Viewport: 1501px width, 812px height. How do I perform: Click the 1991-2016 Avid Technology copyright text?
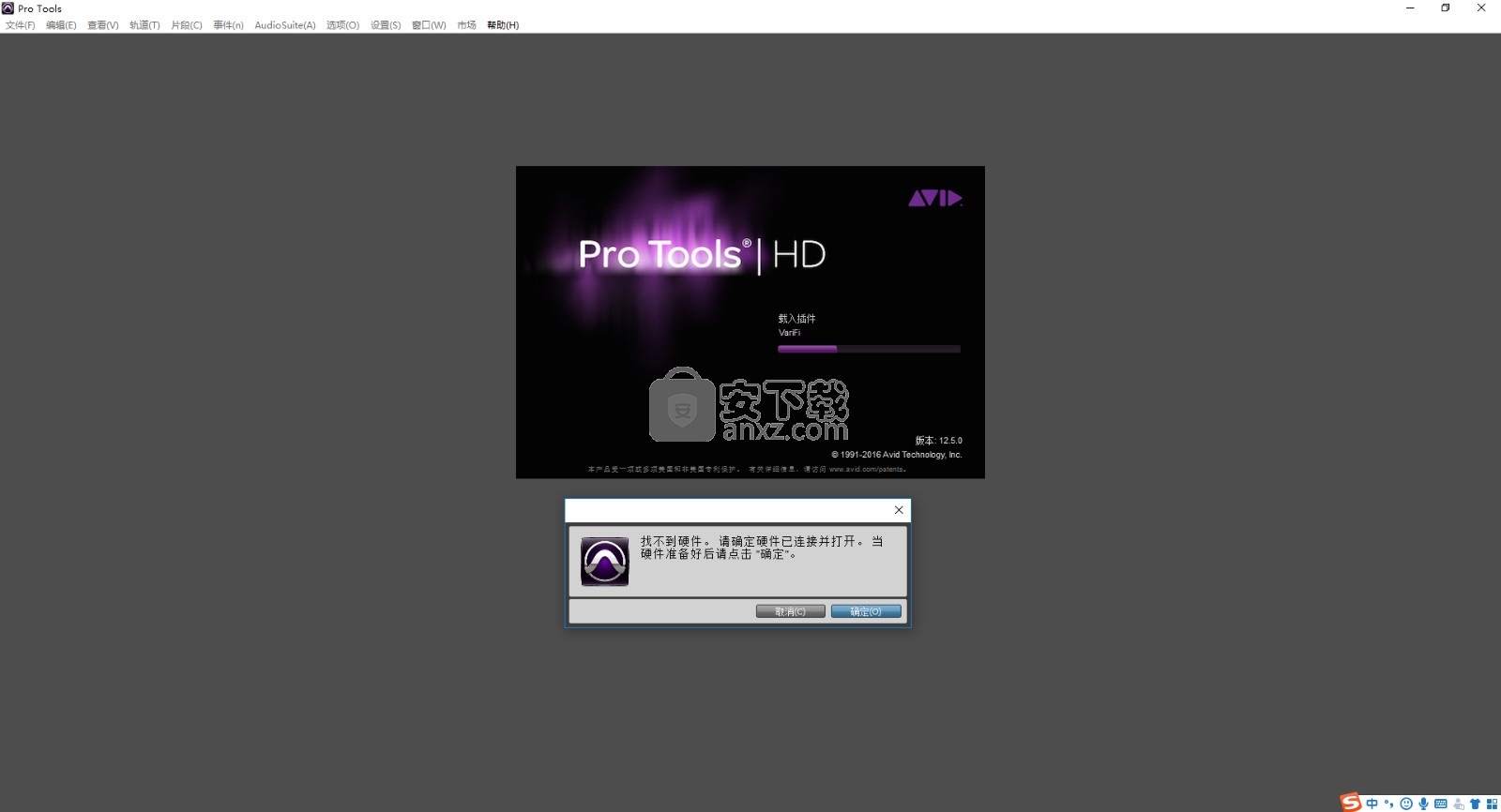coord(897,455)
